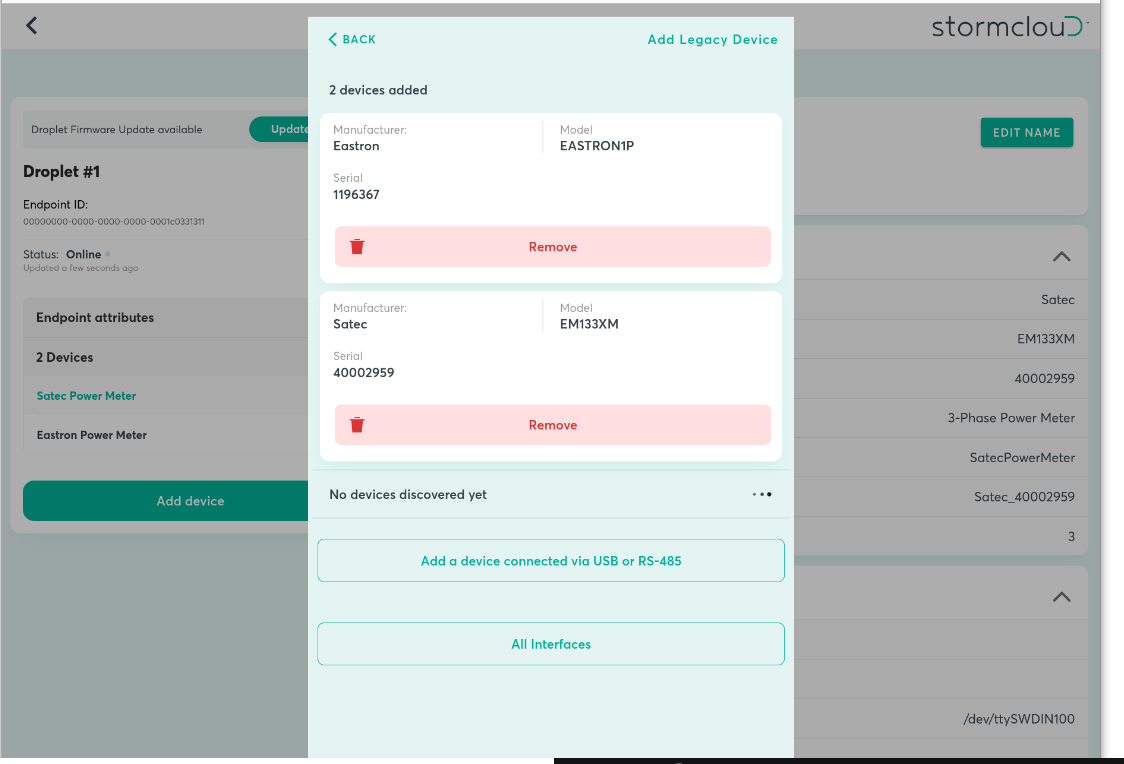Go back using the BACK chevron link
The image size is (1124, 764).
coord(352,39)
